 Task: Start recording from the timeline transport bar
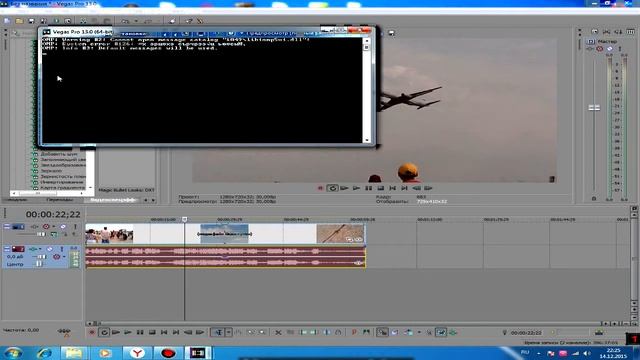tap(92, 333)
